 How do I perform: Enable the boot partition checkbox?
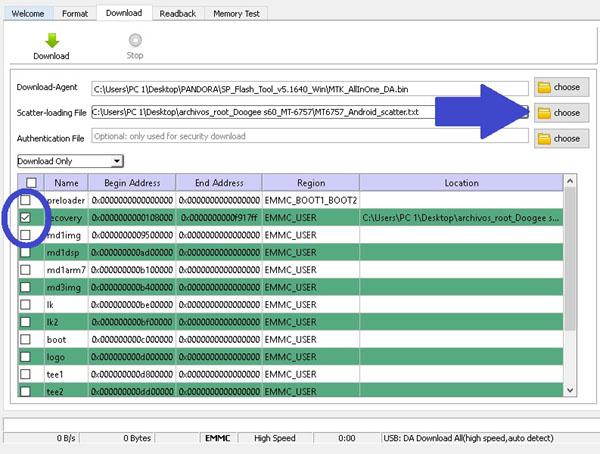click(x=25, y=339)
